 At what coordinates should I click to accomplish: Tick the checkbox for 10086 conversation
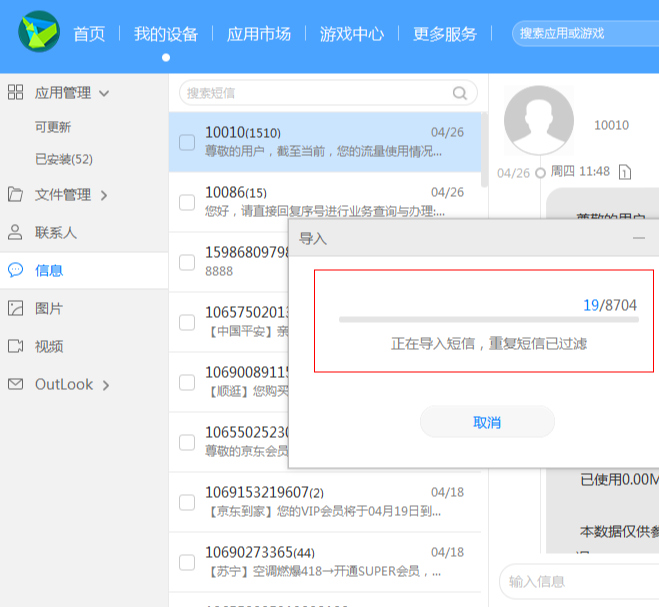187,202
